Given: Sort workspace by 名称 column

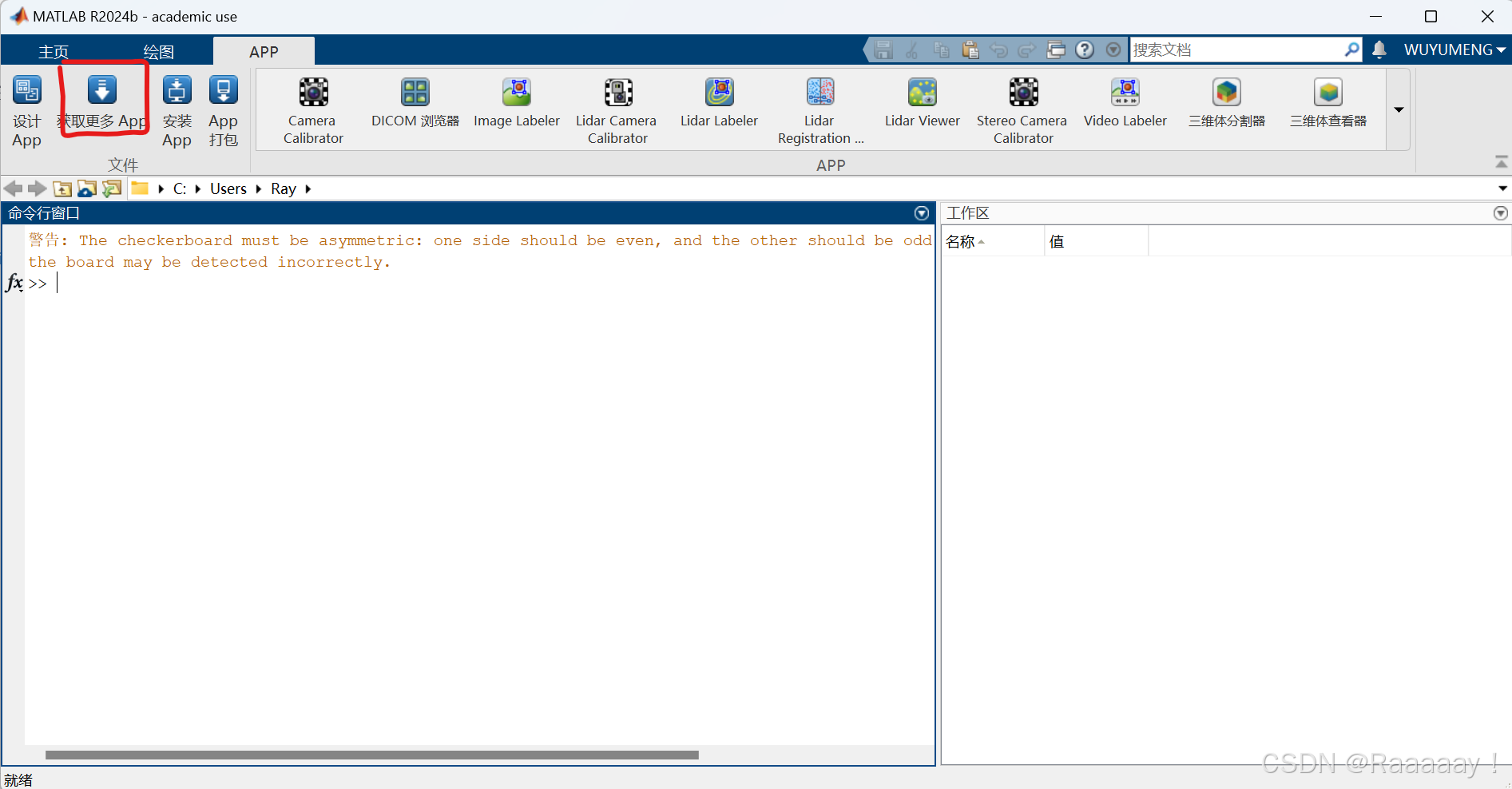Looking at the screenshot, I should [993, 241].
